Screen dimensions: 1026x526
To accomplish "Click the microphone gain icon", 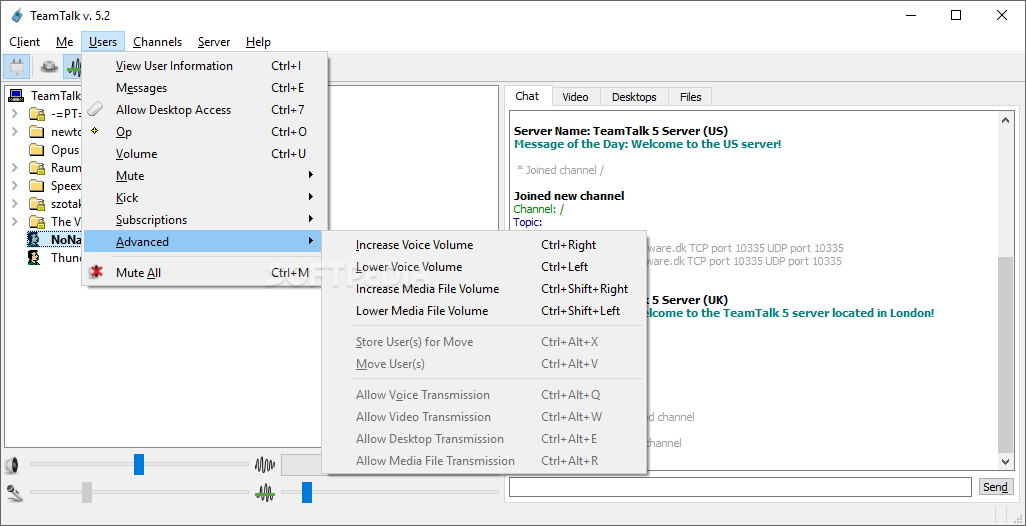I will [14, 493].
